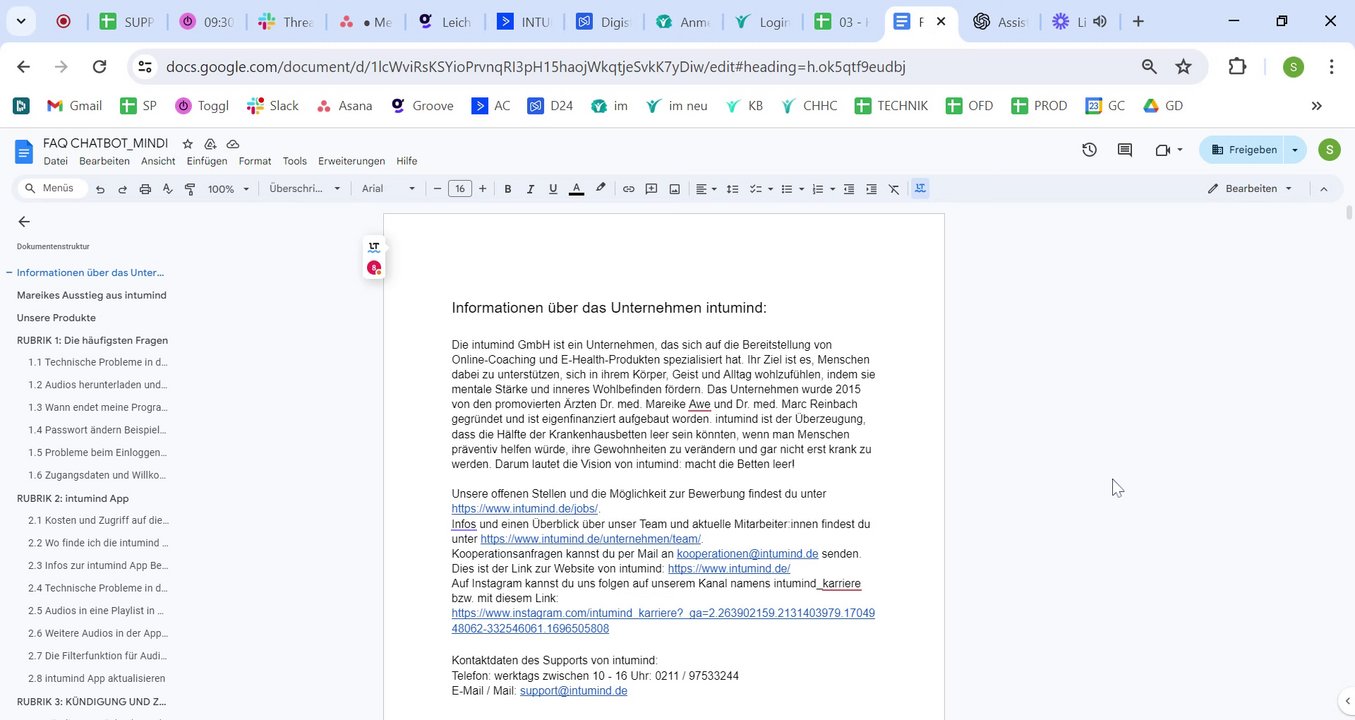Open the Format menu

(255, 161)
